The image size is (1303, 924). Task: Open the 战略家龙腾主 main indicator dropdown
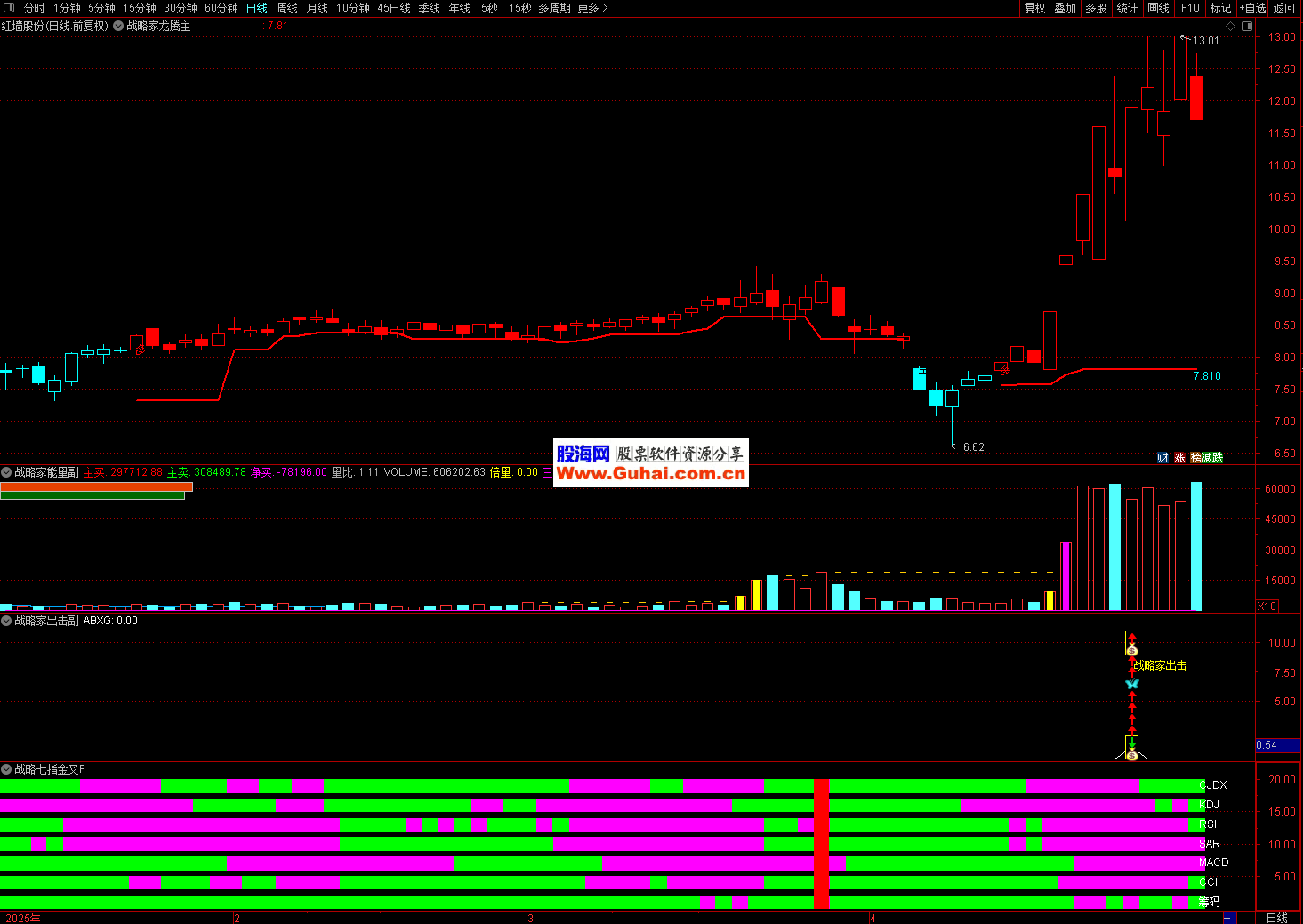tap(118, 27)
